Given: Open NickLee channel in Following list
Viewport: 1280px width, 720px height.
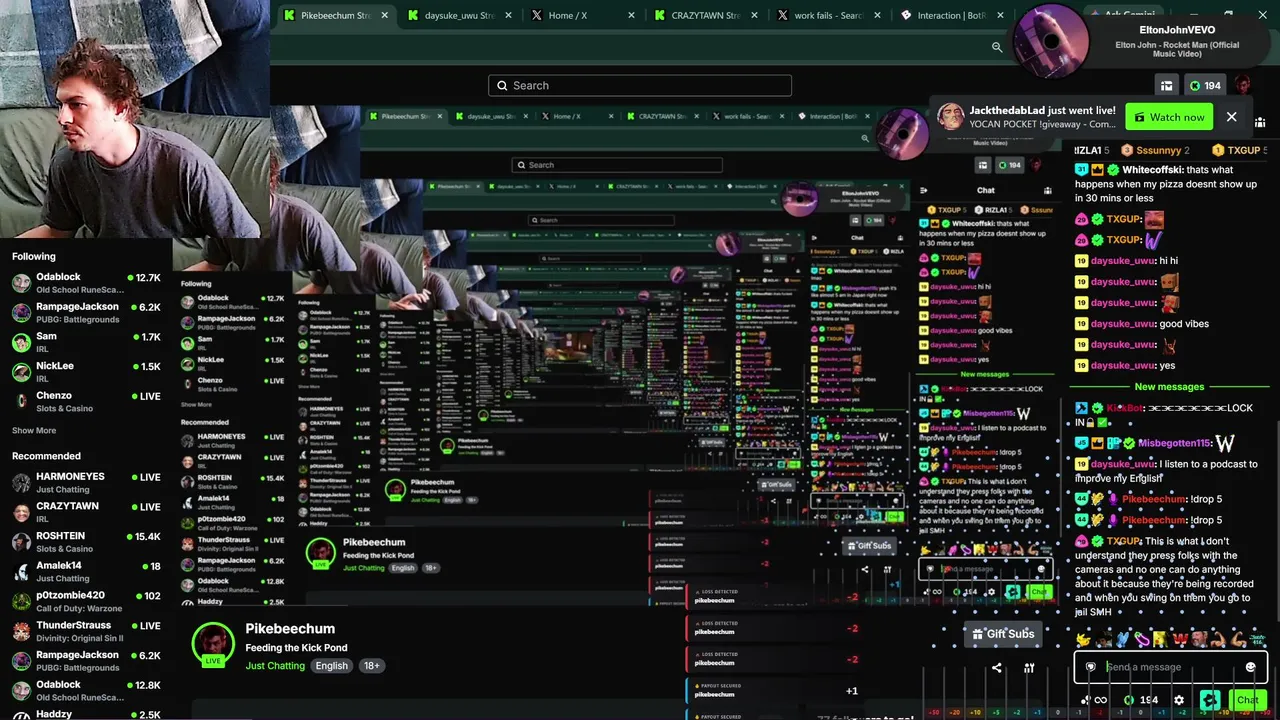Looking at the screenshot, I should (x=85, y=372).
